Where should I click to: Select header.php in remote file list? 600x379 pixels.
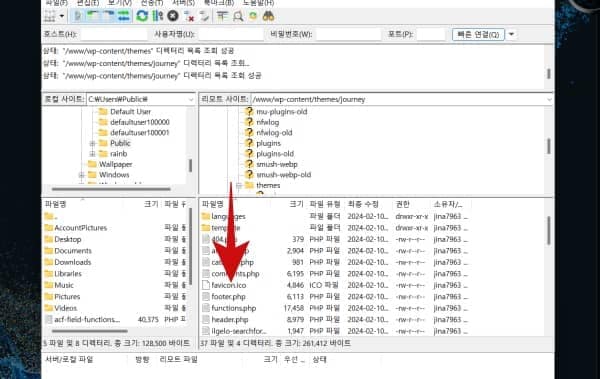pyautogui.click(x=230, y=320)
